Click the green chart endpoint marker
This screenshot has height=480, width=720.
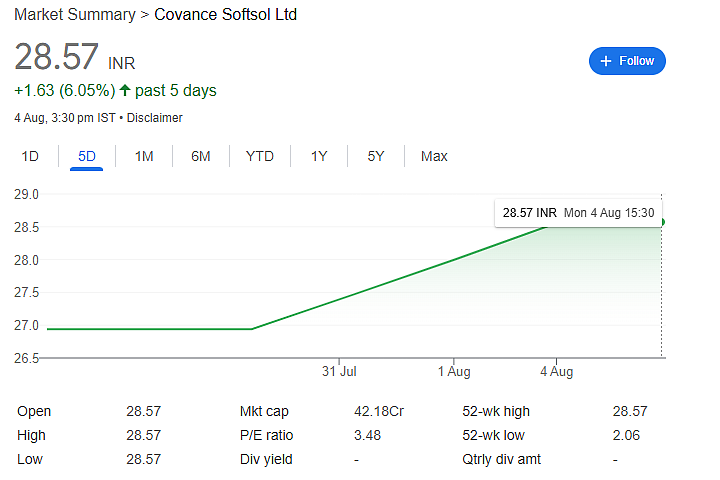[662, 222]
